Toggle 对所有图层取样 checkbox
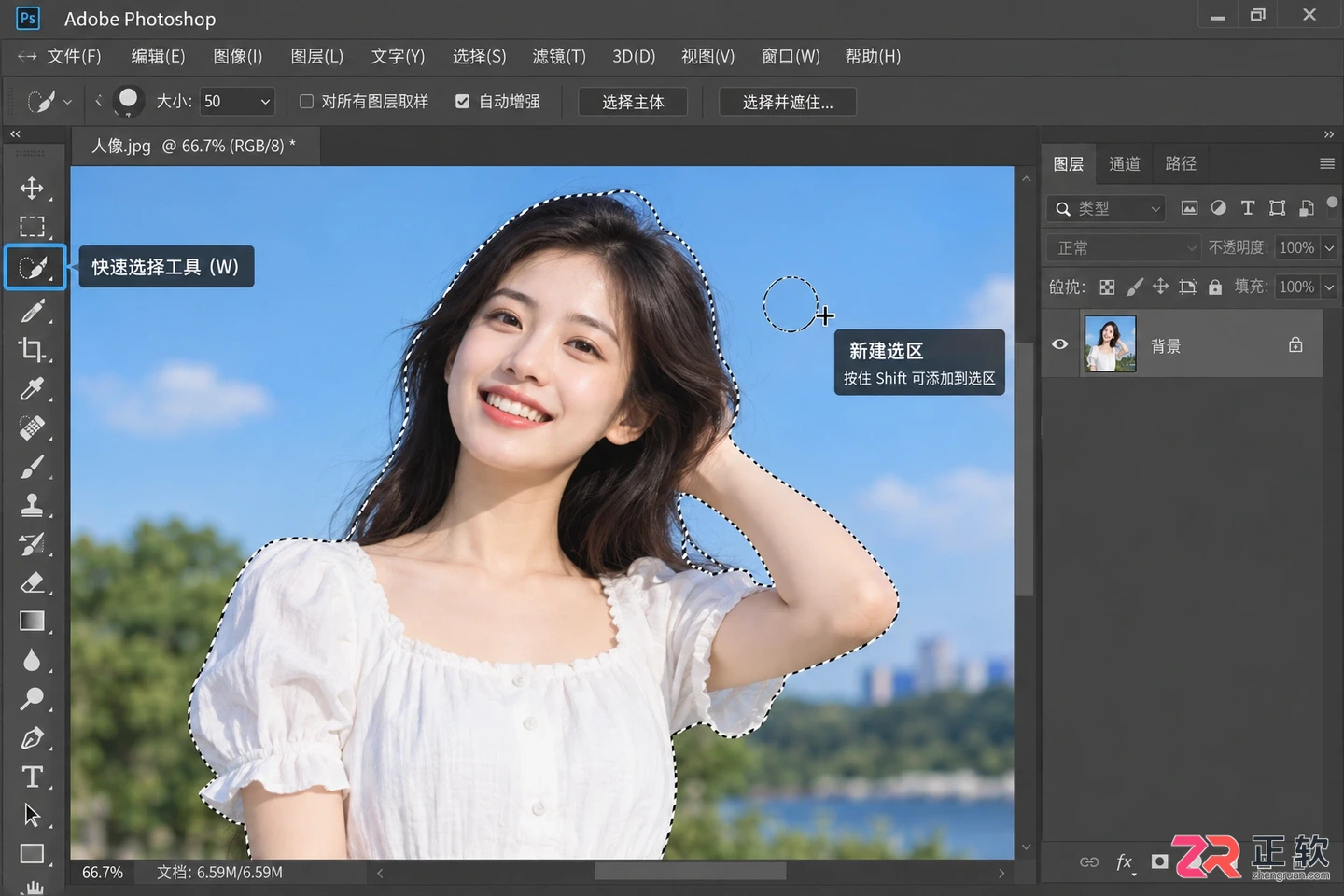 click(x=306, y=101)
